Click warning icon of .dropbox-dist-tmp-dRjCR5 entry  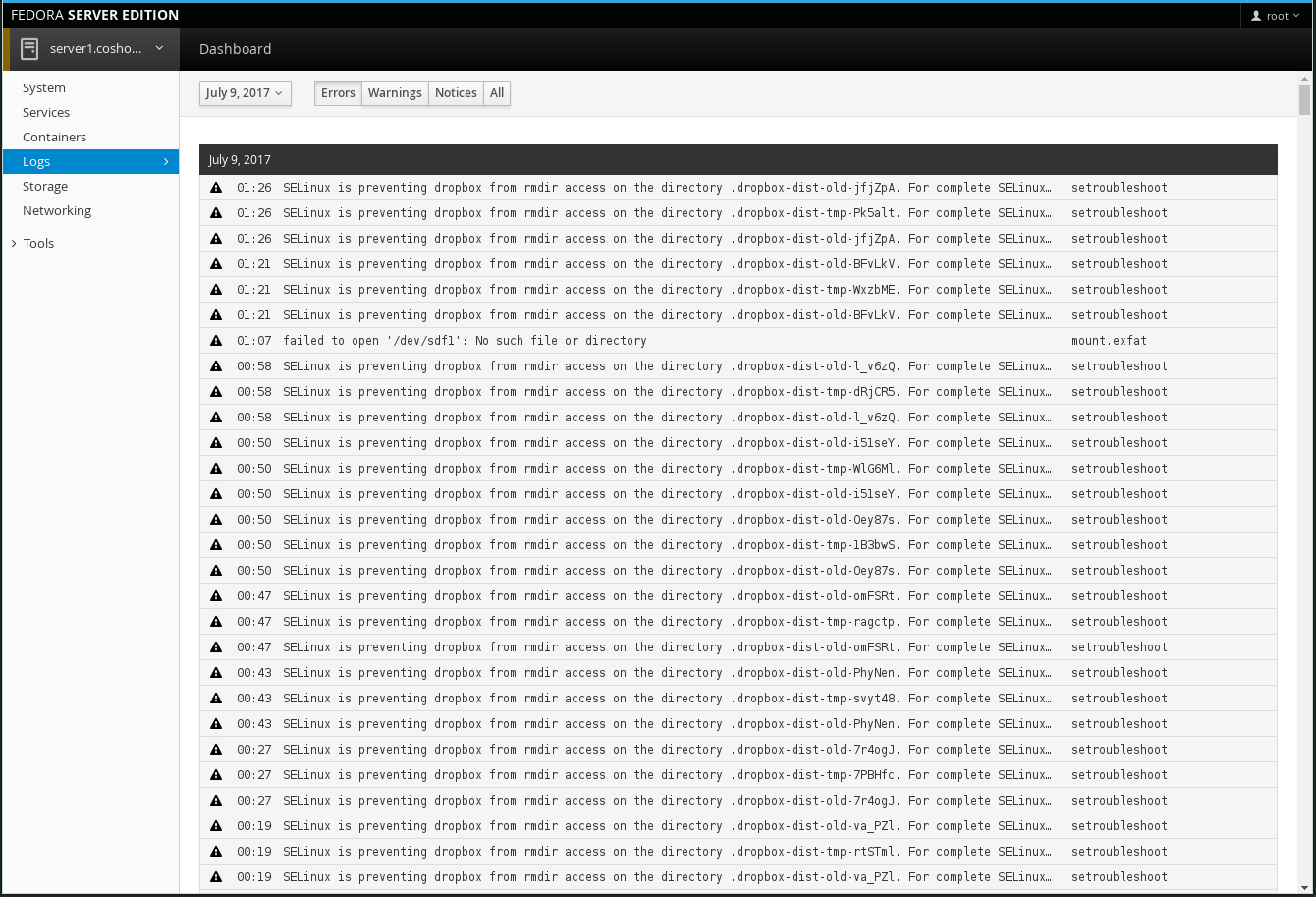[x=216, y=392]
